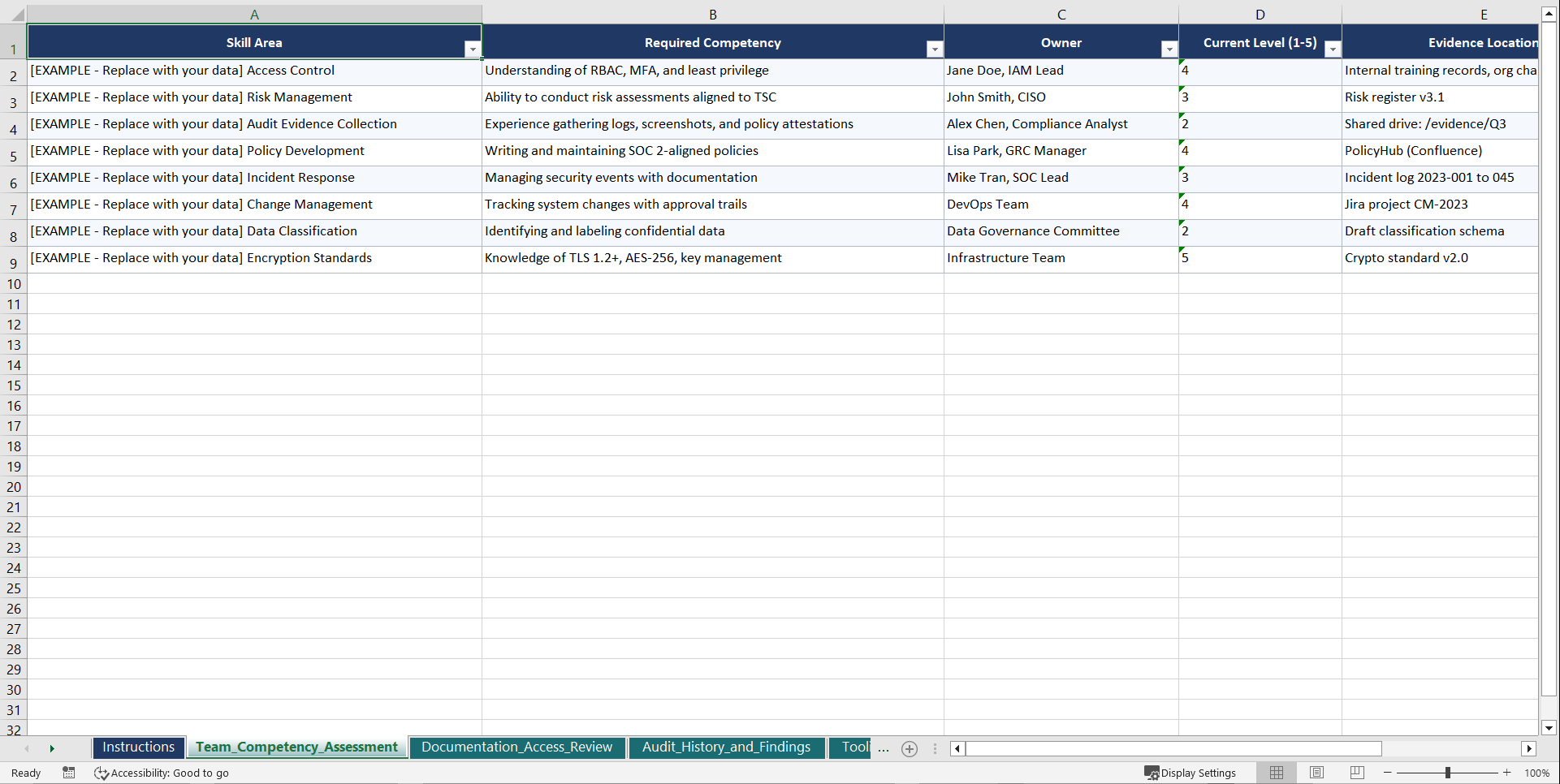Open the Current Level (1-5) filter dropdown
This screenshot has width=1560, height=784.
[x=1332, y=49]
